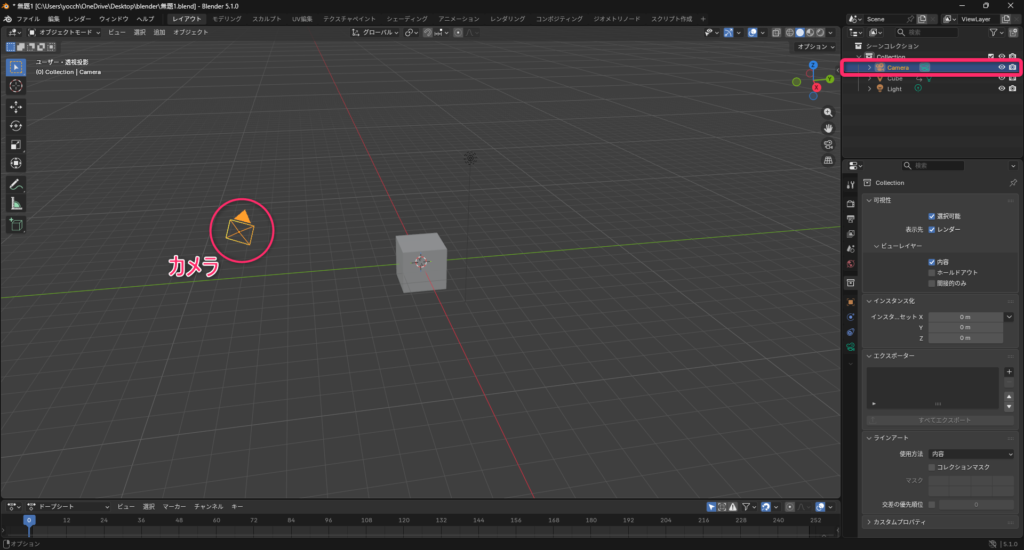Enable the ホールドアウト checkbox
The height and width of the screenshot is (550, 1024).
pos(932,272)
